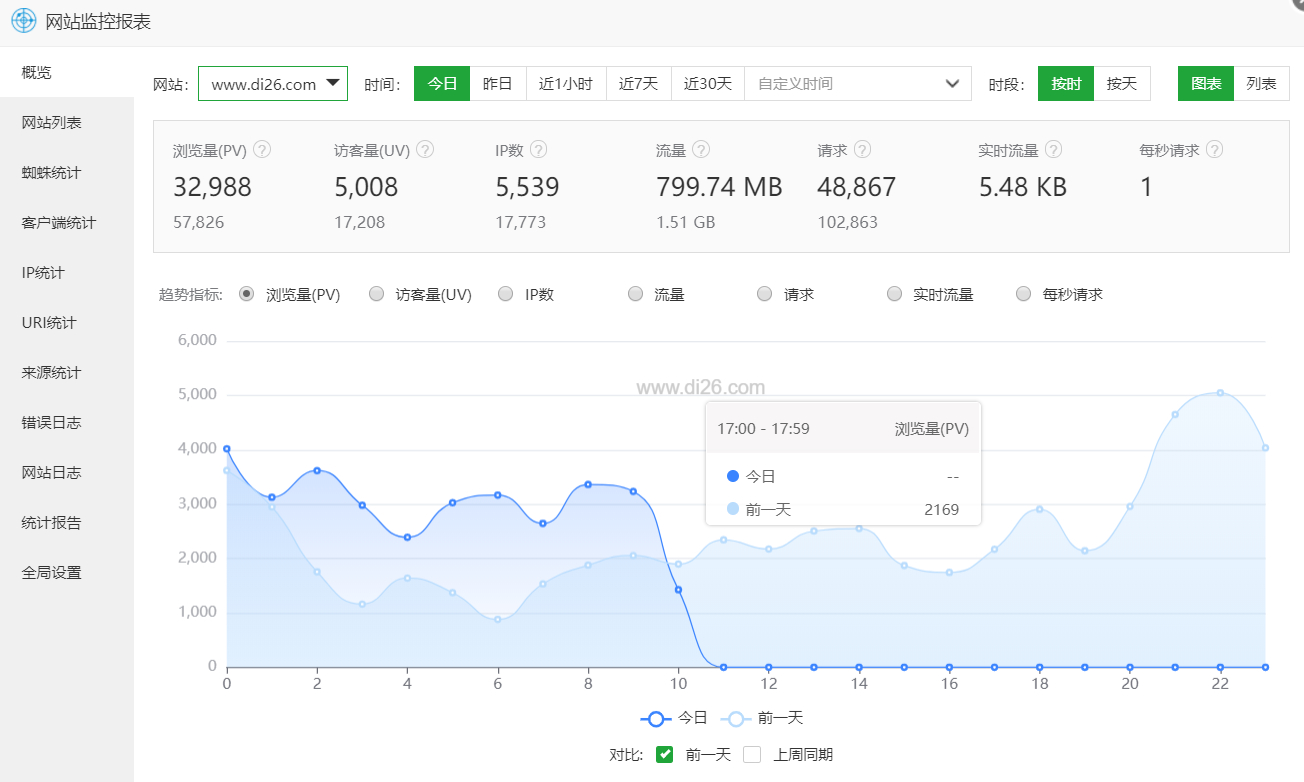Open the www.di26.com website dropdown
This screenshot has height=782, width=1304.
[273, 84]
